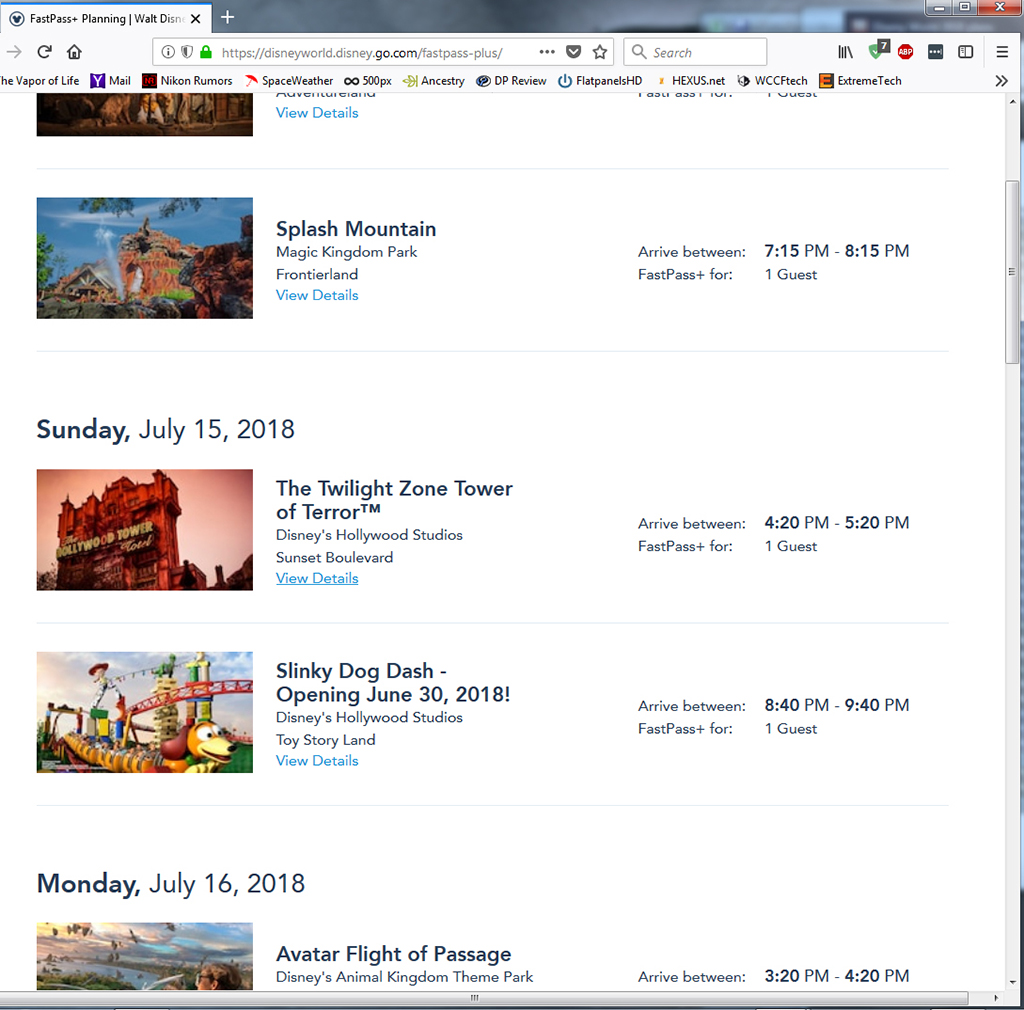Open page actions three-dot menu

point(547,52)
